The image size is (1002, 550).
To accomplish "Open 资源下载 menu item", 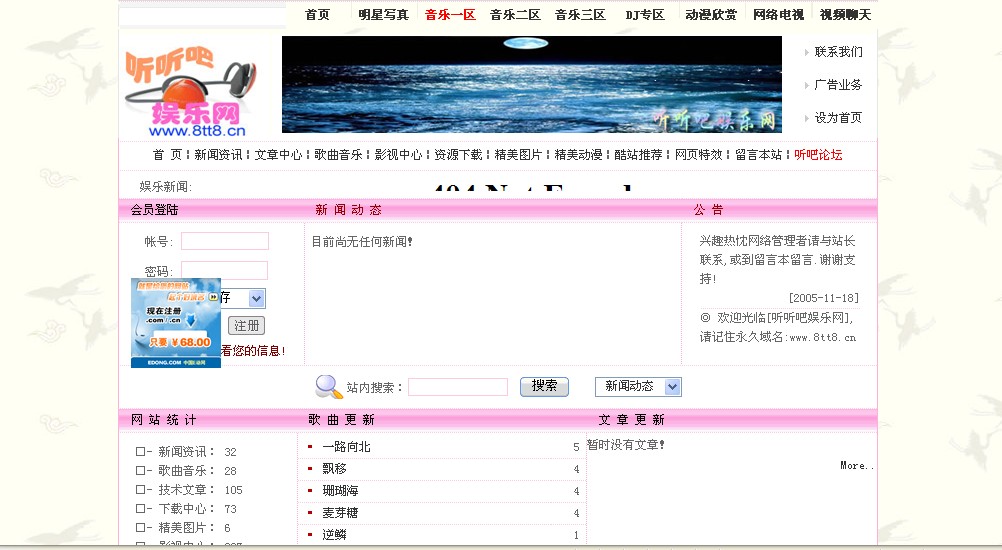I will pos(458,155).
